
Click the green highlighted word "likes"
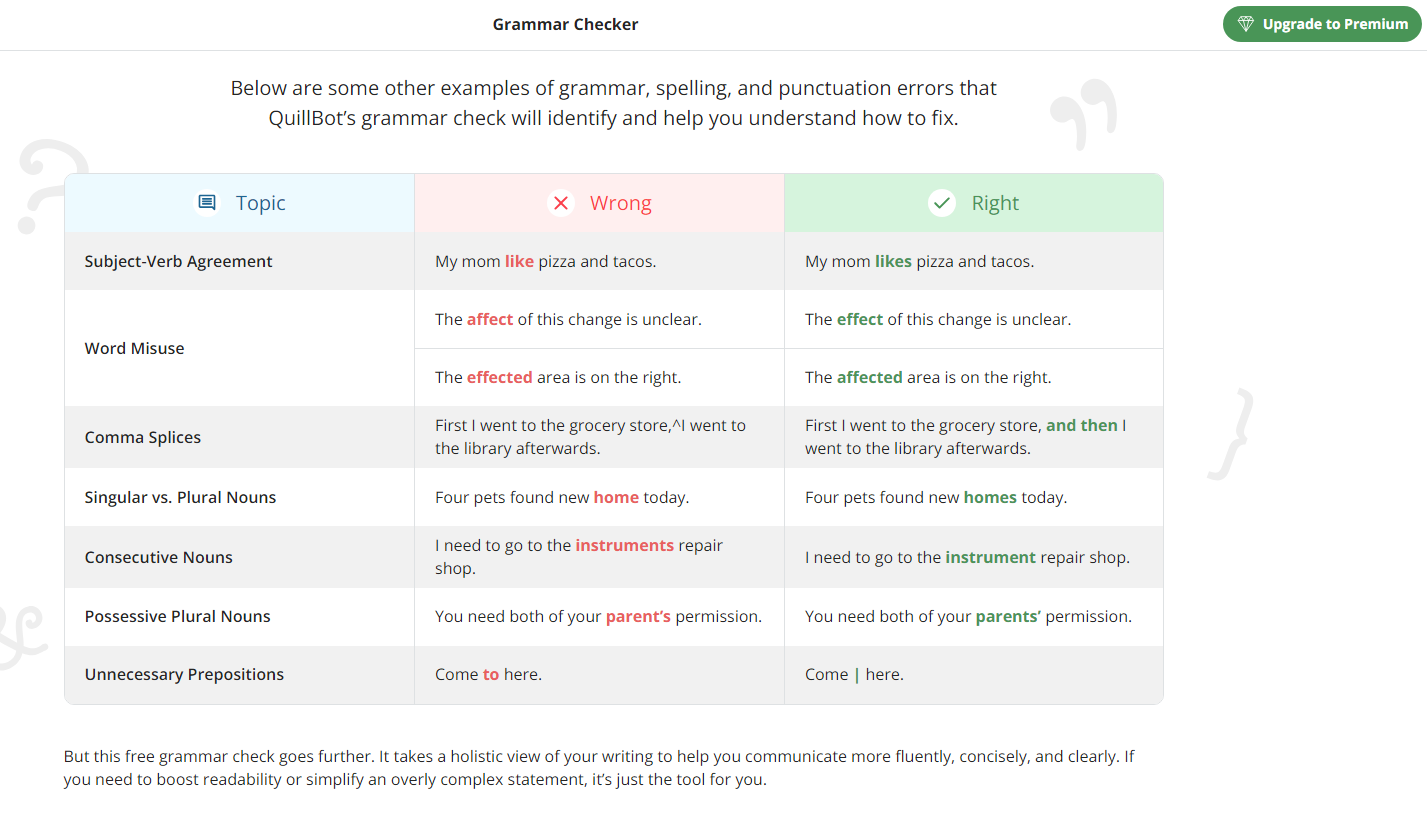tap(893, 261)
